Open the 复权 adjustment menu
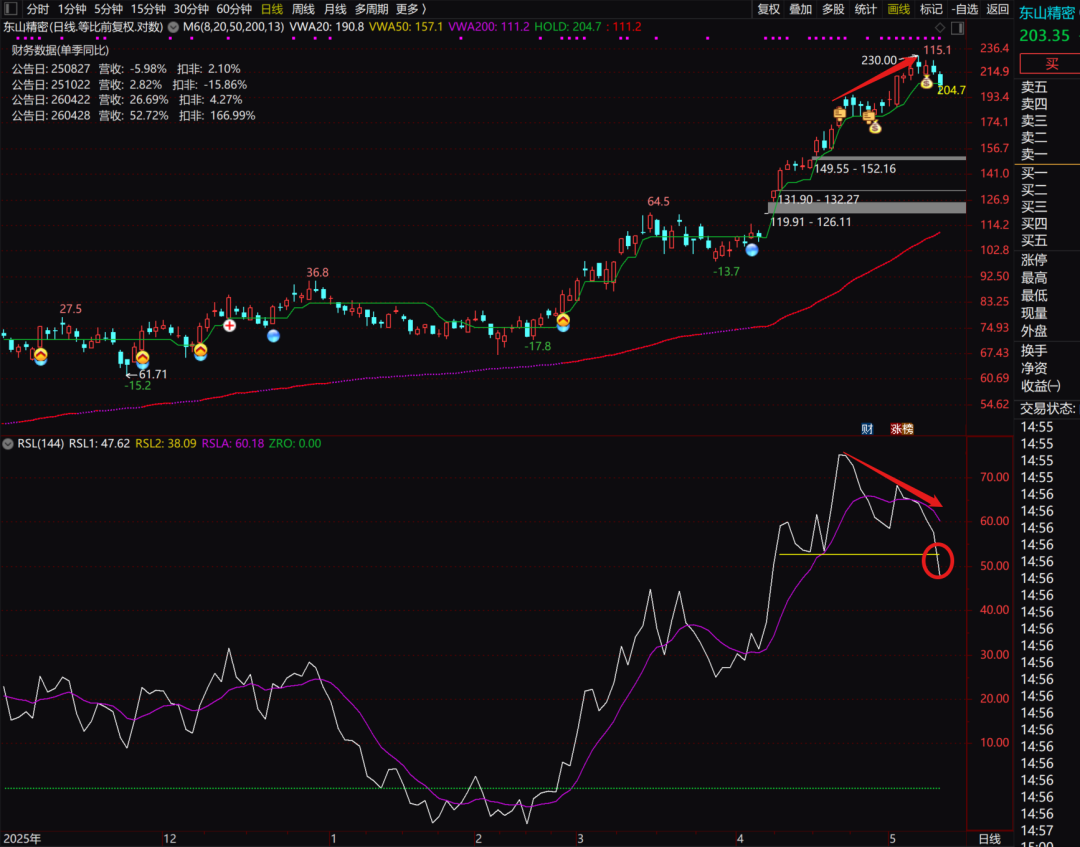The width and height of the screenshot is (1080, 847). coord(769,9)
